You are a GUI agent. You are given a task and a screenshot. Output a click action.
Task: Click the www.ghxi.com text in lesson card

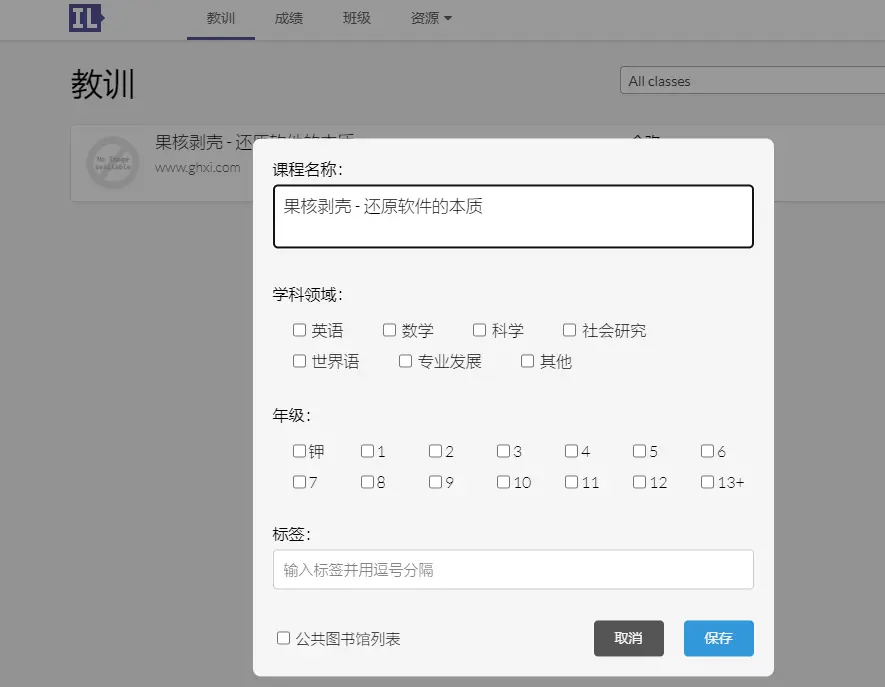point(198,168)
